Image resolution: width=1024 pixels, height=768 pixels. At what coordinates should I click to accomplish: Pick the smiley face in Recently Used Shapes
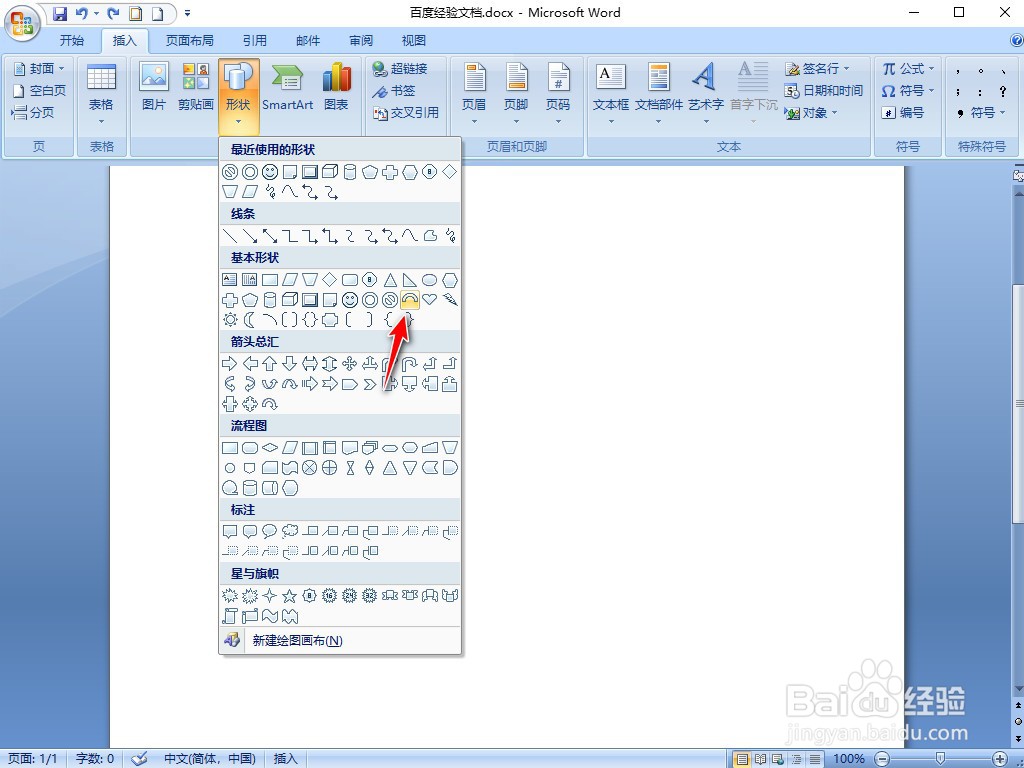(270, 172)
